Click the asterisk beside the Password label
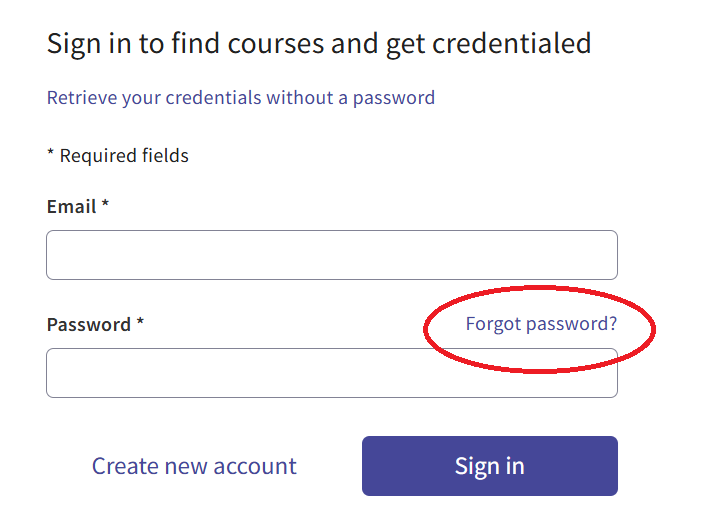The width and height of the screenshot is (717, 517). 140,323
